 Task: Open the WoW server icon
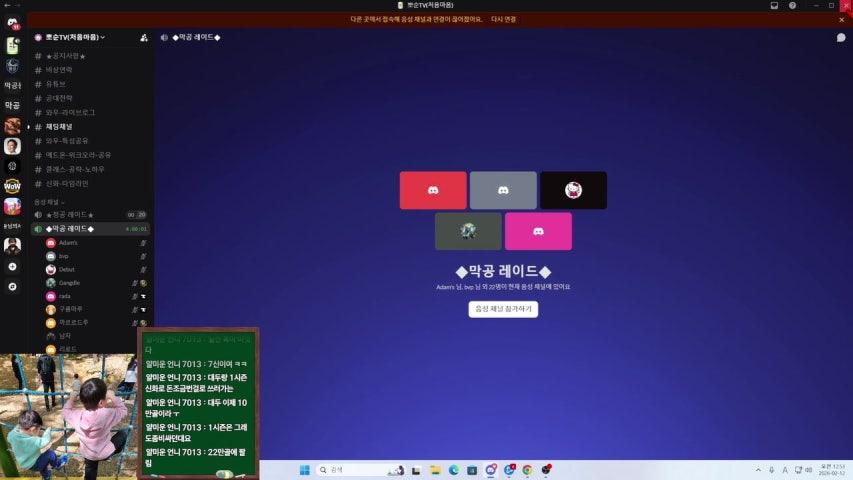[12, 186]
